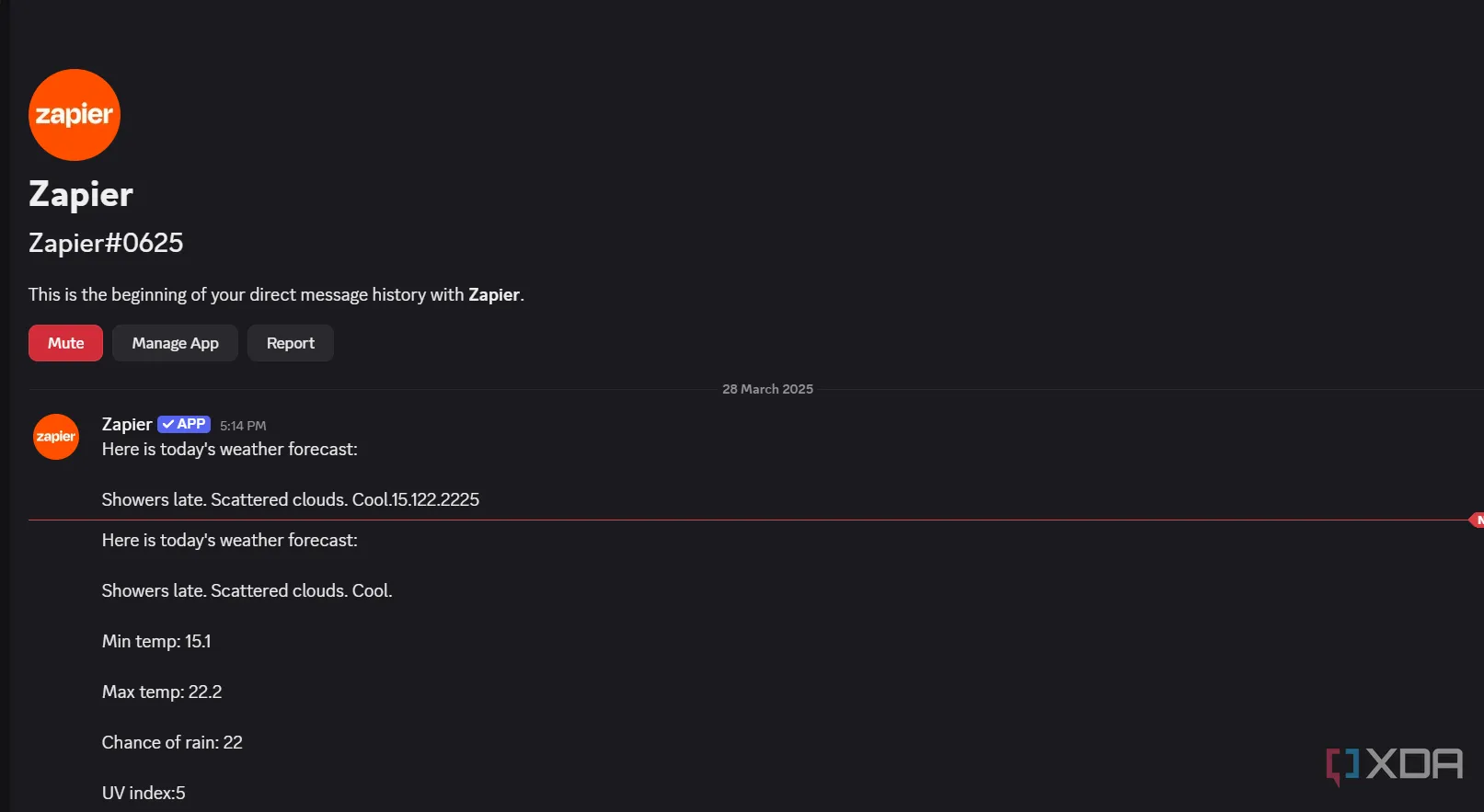Click the message ending in "Cool.15.122.2225"

click(291, 499)
